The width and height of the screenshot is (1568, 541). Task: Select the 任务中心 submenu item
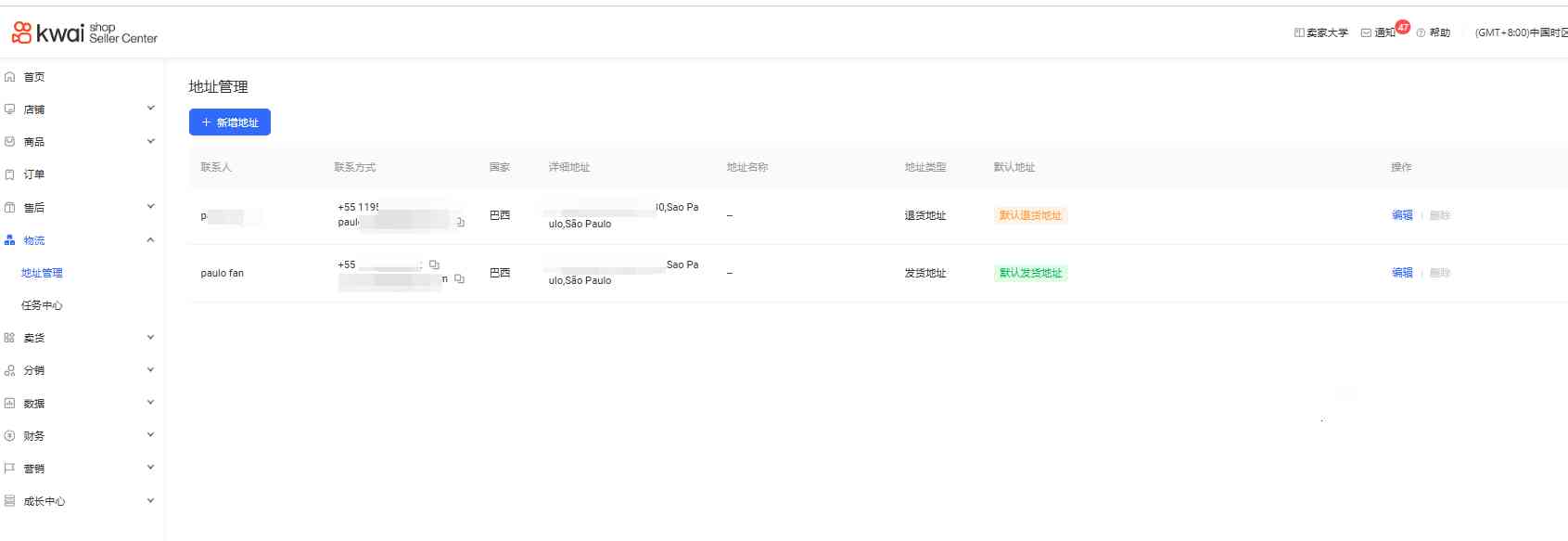(x=43, y=305)
